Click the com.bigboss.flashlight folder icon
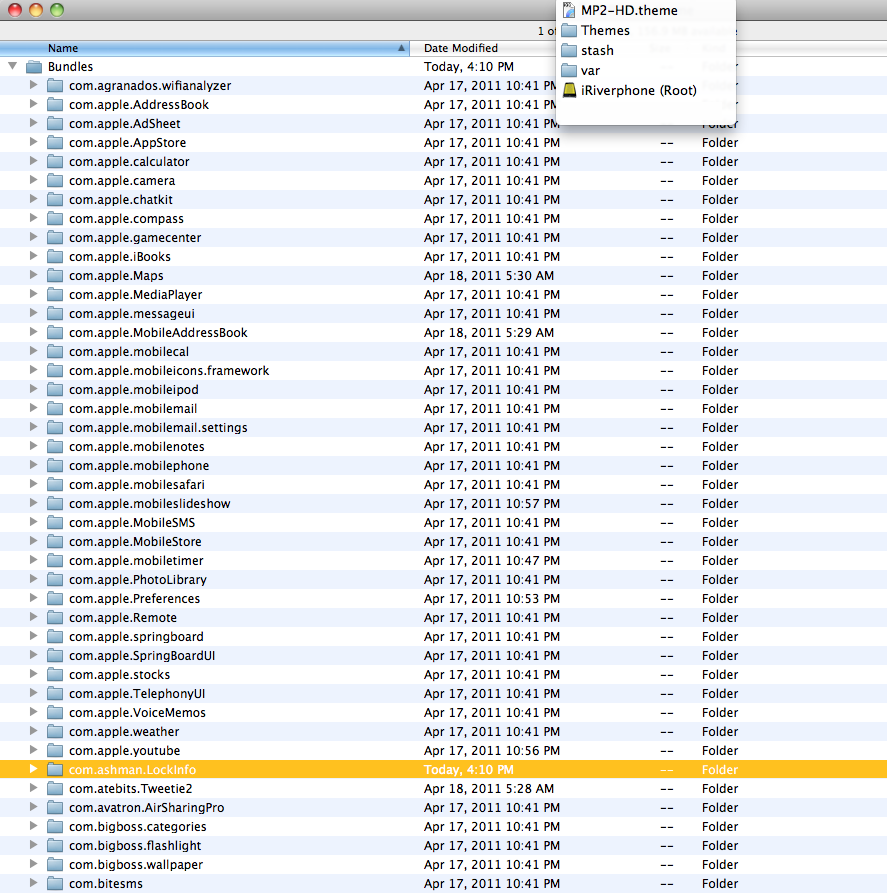Screen dimensions: 887x895 tap(55, 845)
